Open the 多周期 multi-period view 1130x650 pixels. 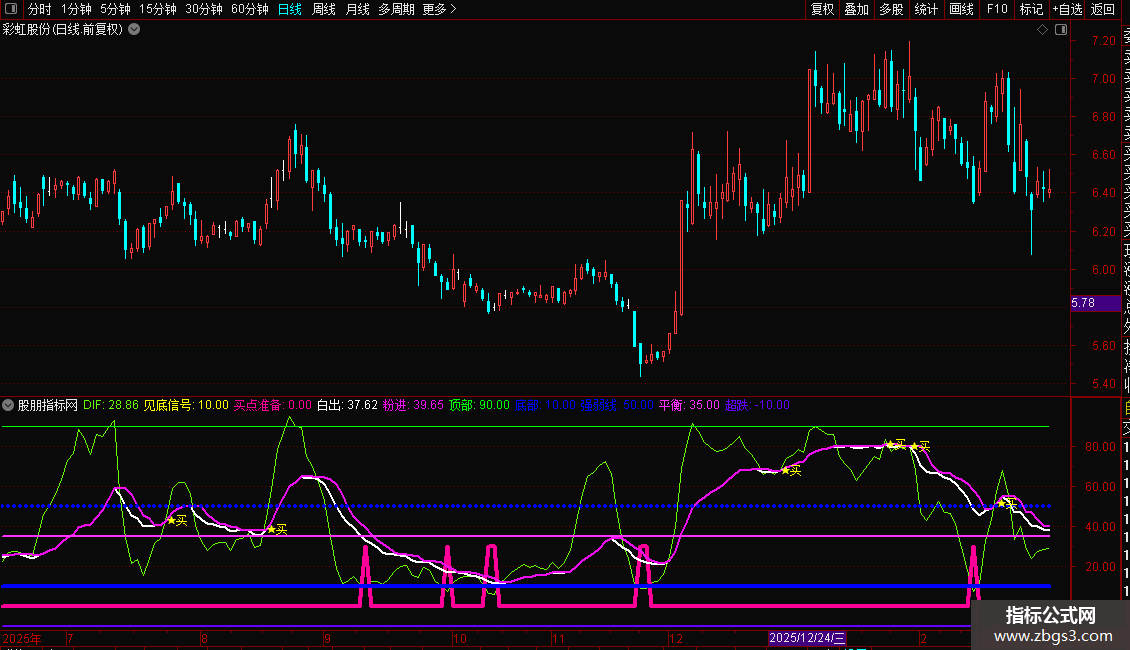[397, 9]
